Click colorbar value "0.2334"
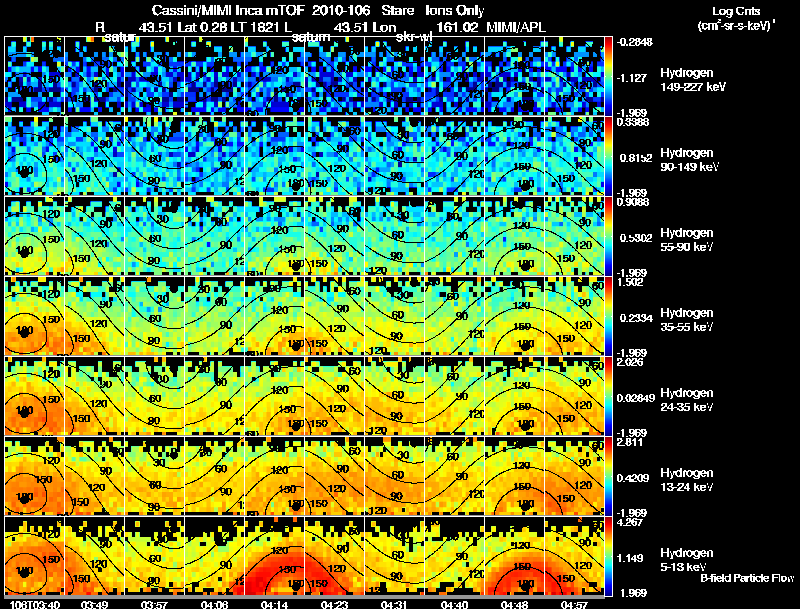The width and height of the screenshot is (800, 609). [636, 318]
